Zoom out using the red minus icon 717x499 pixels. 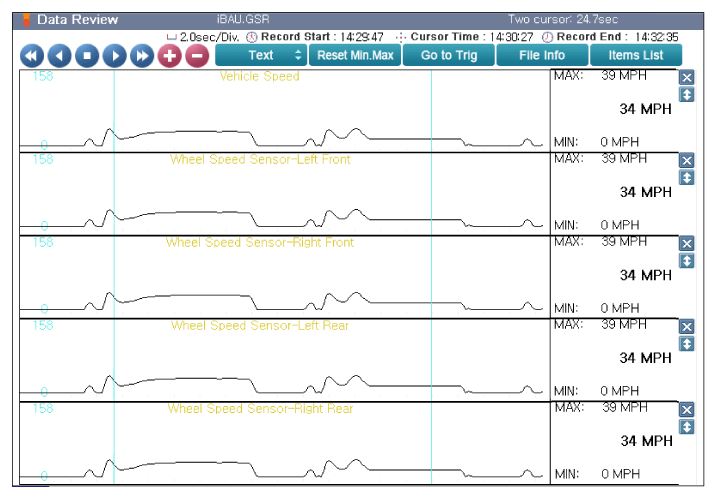[197, 56]
